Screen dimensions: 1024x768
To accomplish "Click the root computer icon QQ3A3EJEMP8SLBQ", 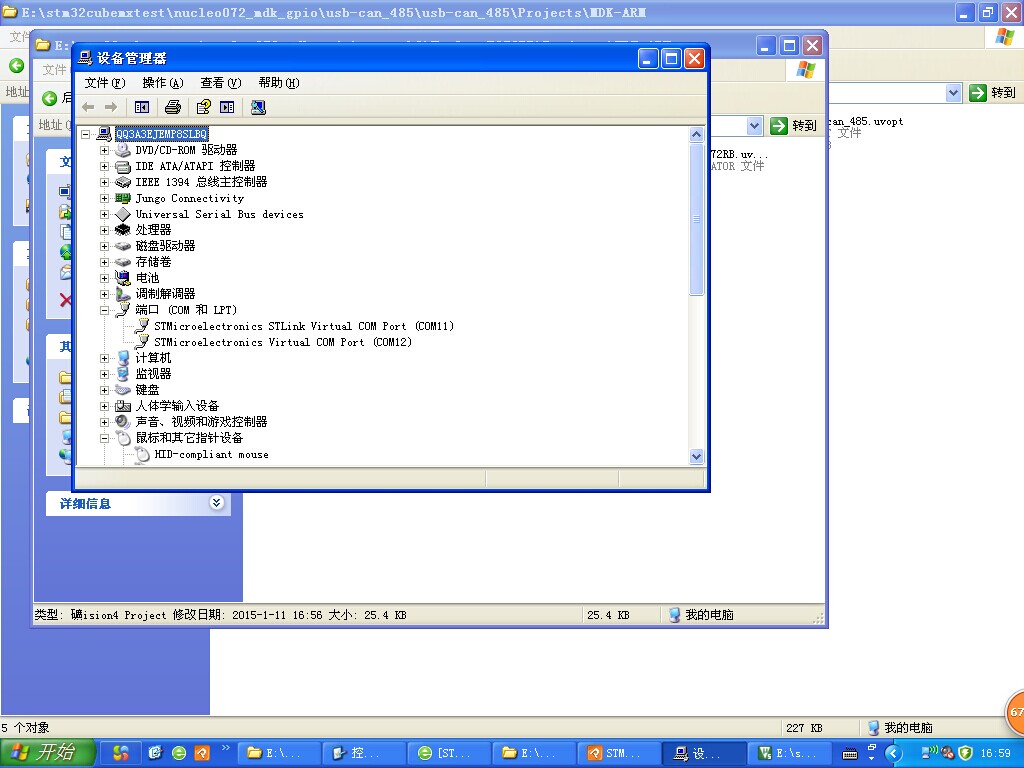I will click(104, 134).
